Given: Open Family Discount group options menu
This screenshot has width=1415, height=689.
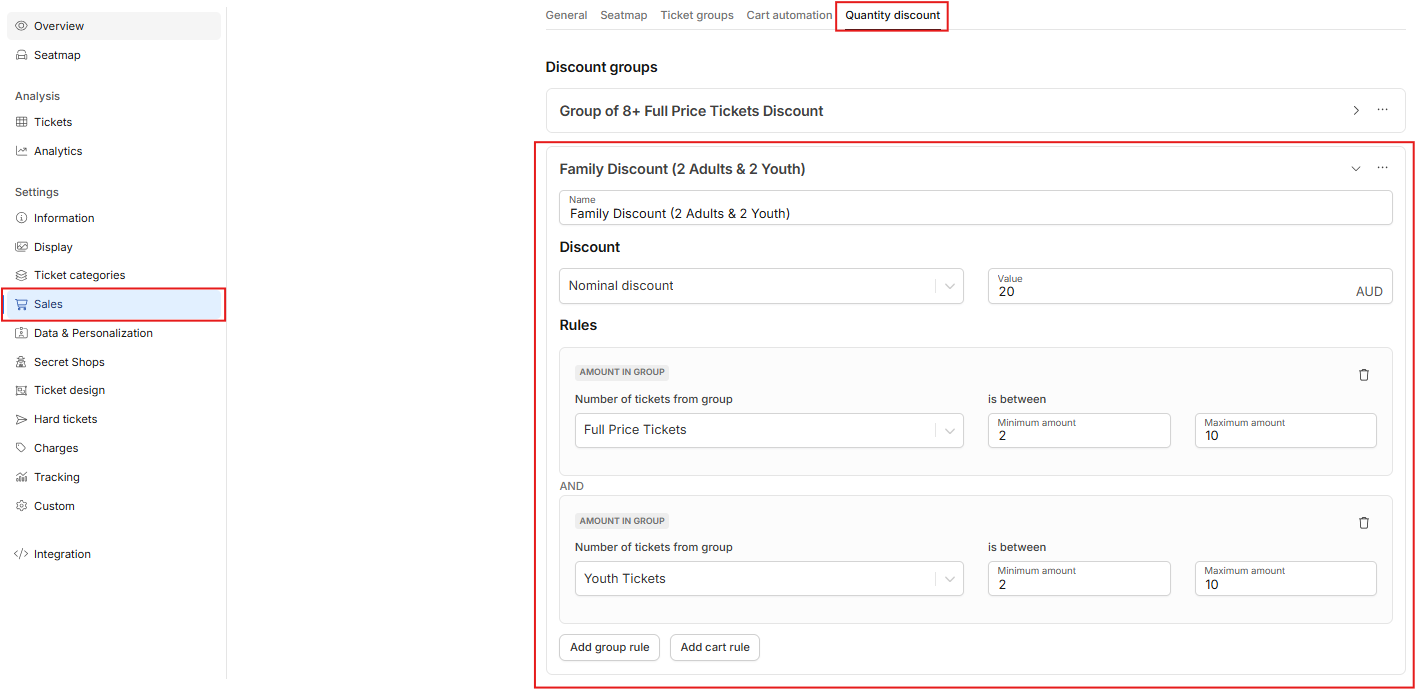Looking at the screenshot, I should coord(1382,168).
